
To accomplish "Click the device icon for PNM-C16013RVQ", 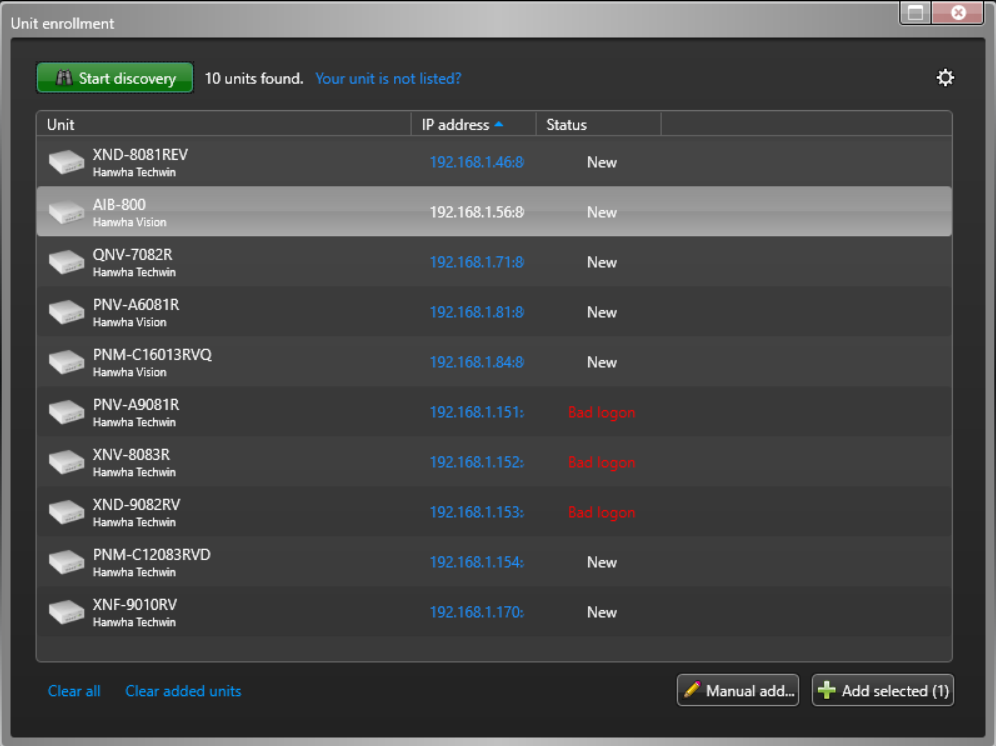I will 67,362.
